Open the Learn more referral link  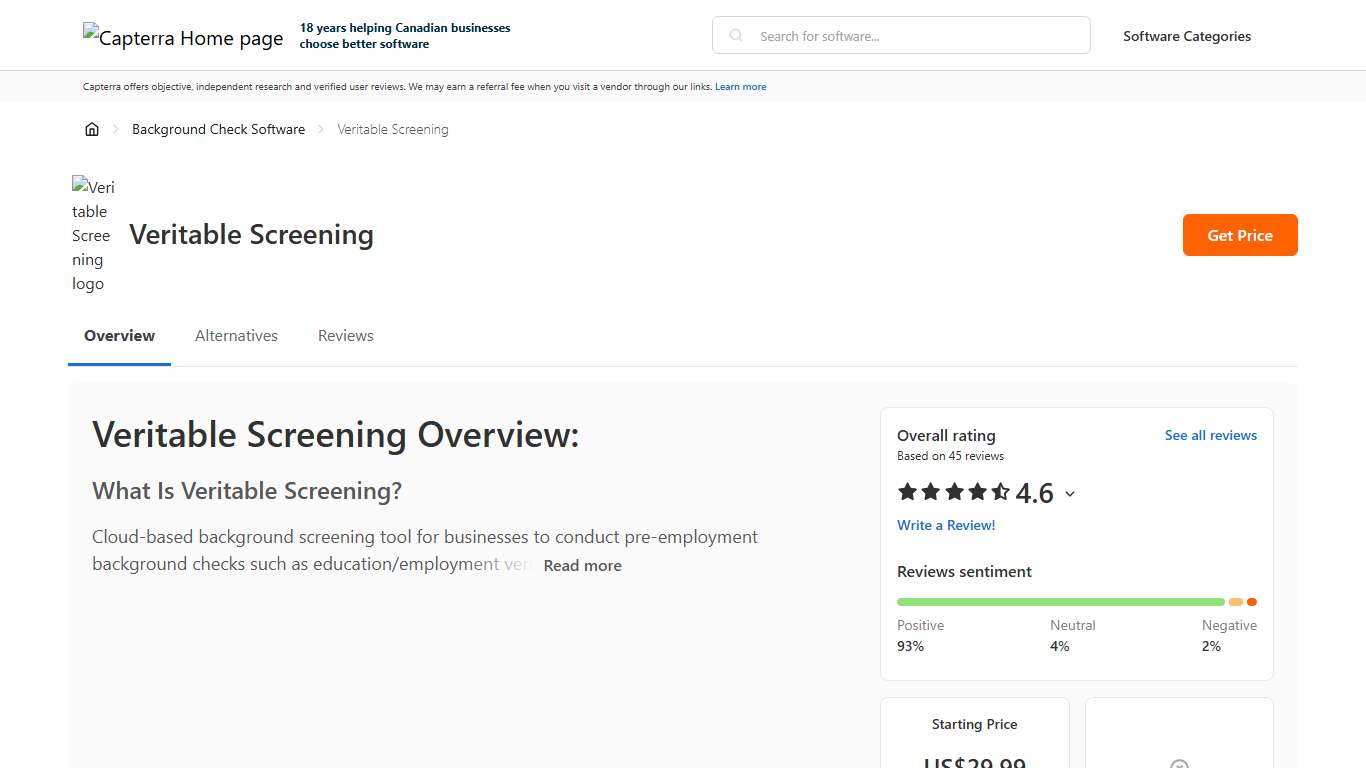tap(740, 86)
